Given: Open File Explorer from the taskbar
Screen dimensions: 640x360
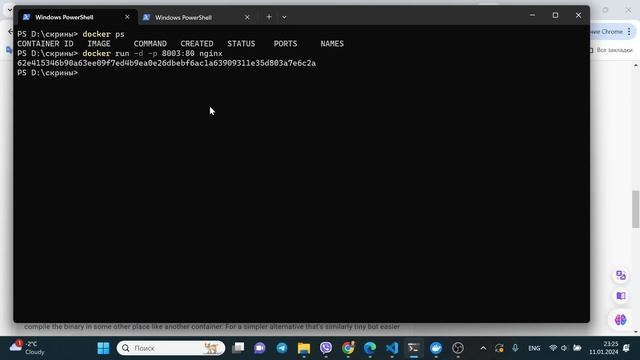Looking at the screenshot, I should [304, 348].
